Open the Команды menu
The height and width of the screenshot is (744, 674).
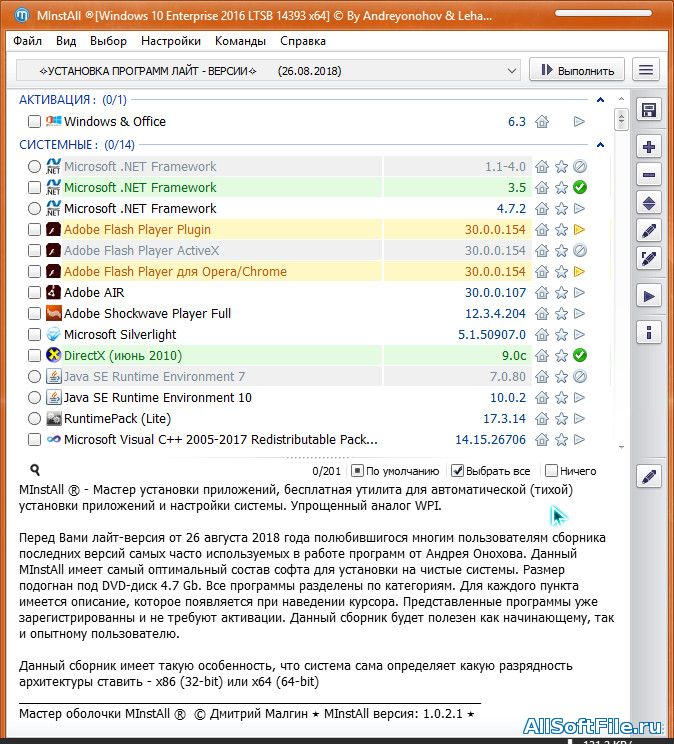click(x=240, y=41)
